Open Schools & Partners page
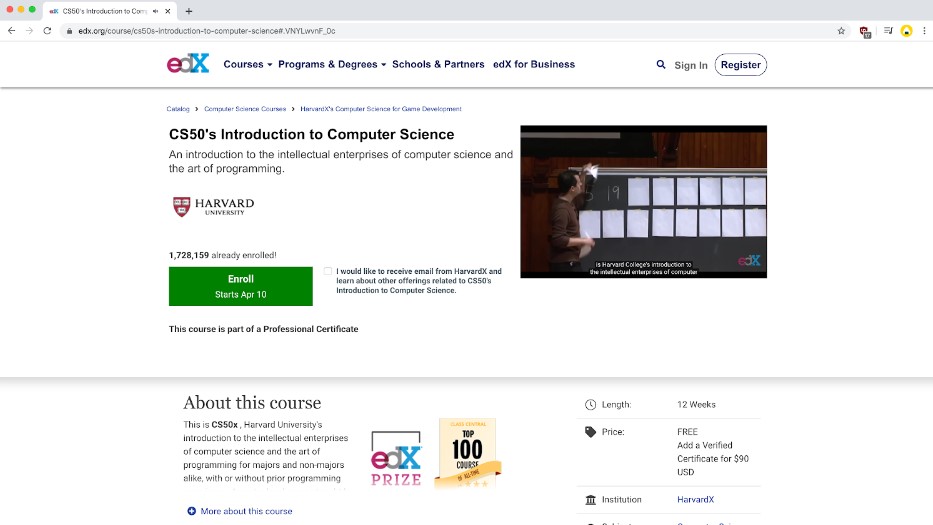933x525 pixels. pos(438,64)
